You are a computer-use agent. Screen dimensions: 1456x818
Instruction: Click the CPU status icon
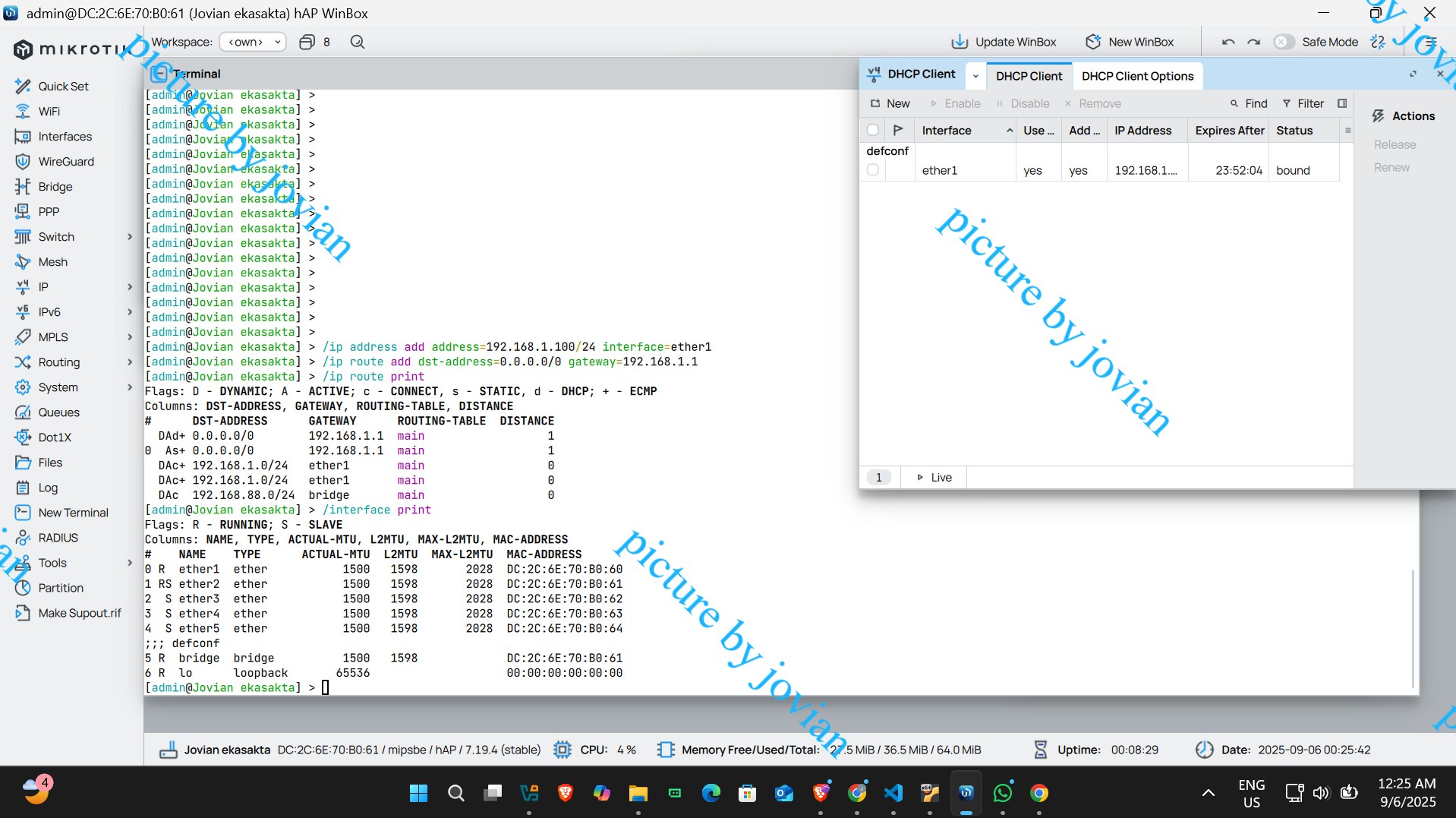[x=562, y=750]
